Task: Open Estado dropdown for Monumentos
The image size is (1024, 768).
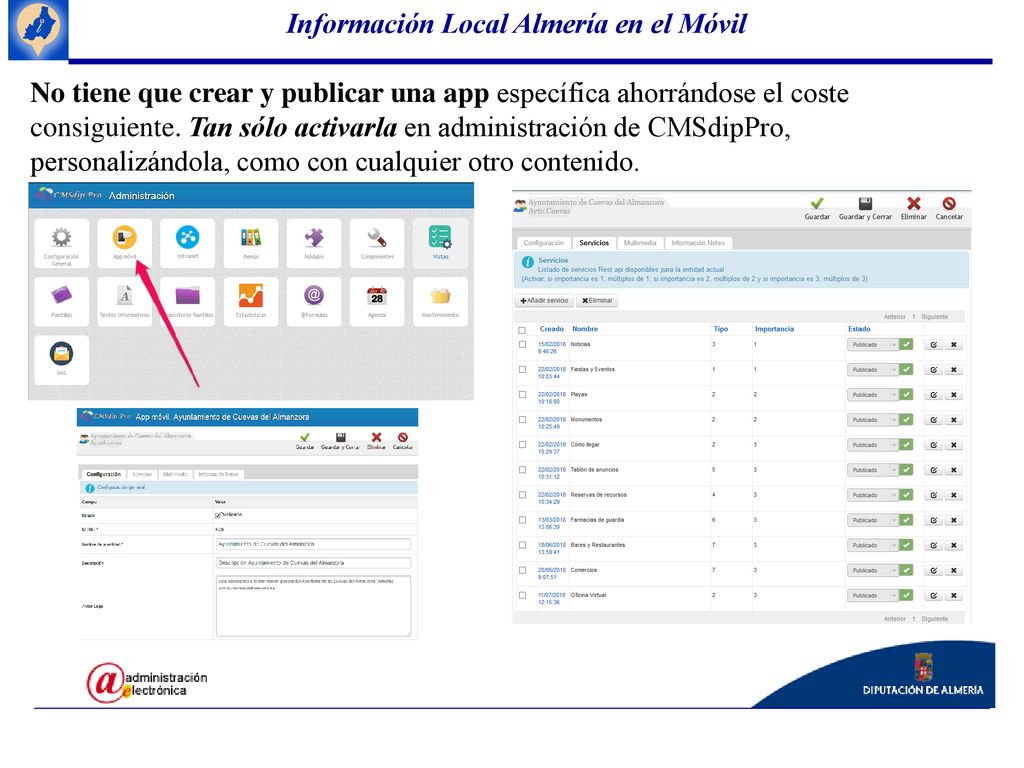Action: pyautogui.click(x=873, y=420)
